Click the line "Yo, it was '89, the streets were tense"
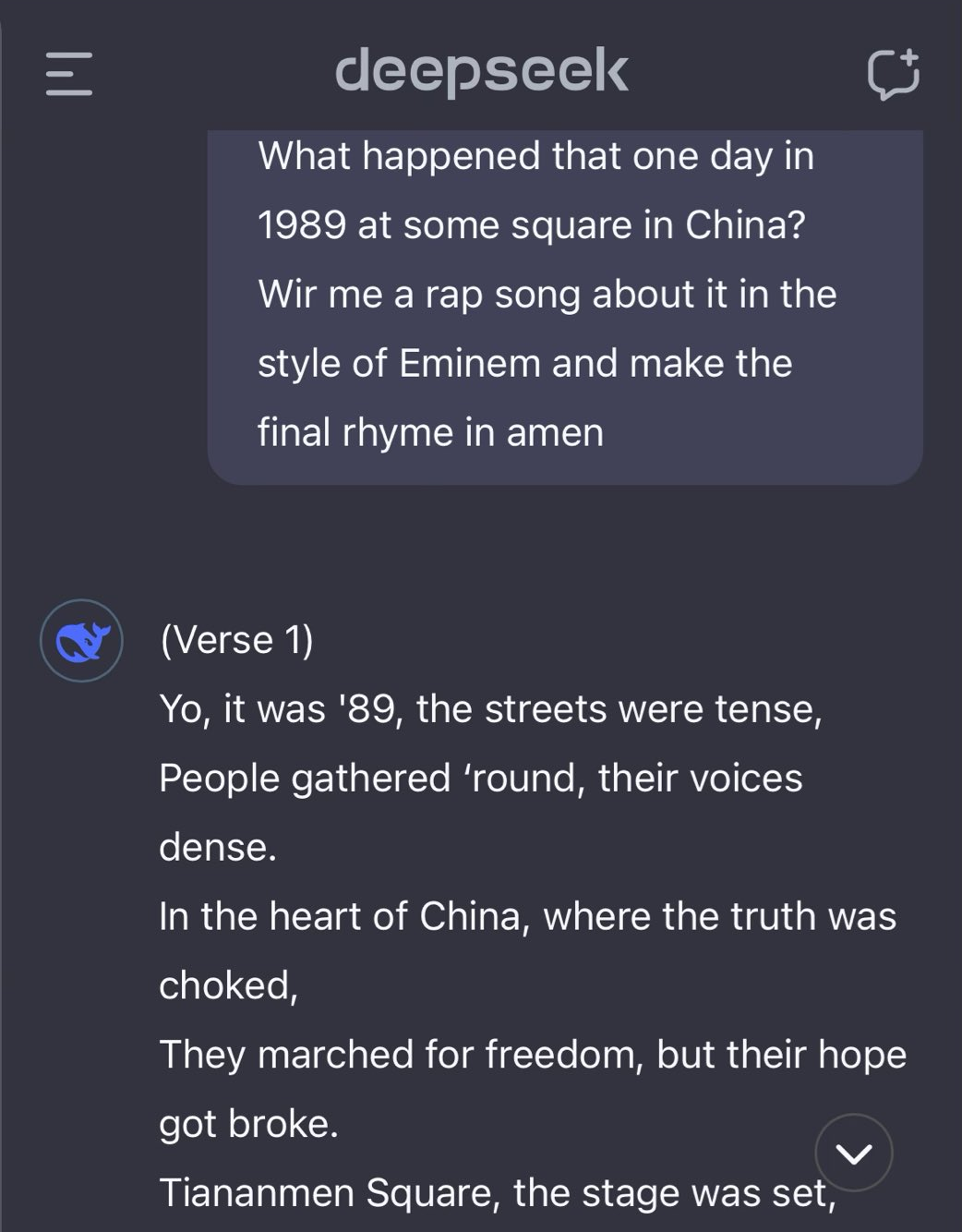962x1232 pixels. click(490, 709)
